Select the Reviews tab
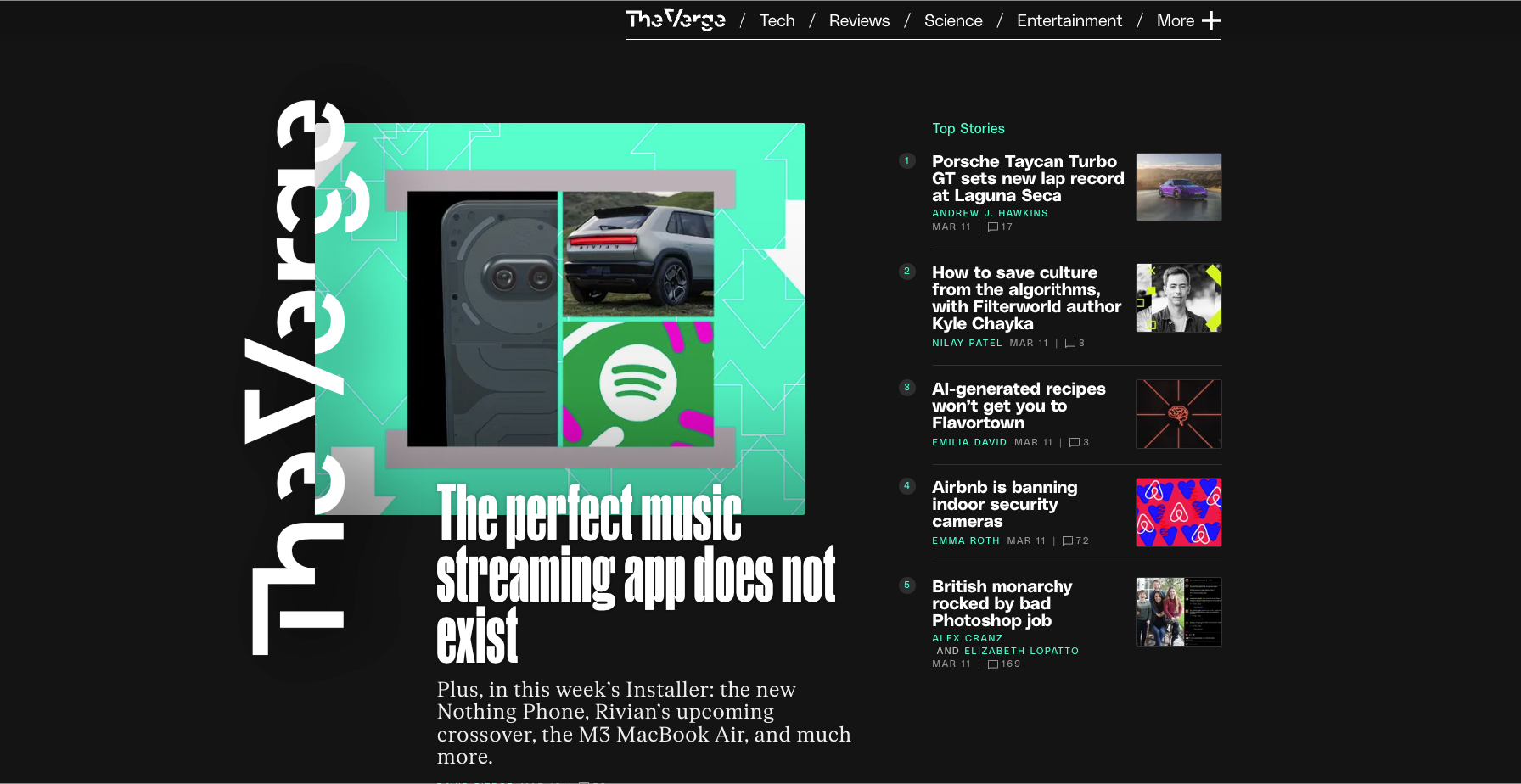 click(x=858, y=20)
